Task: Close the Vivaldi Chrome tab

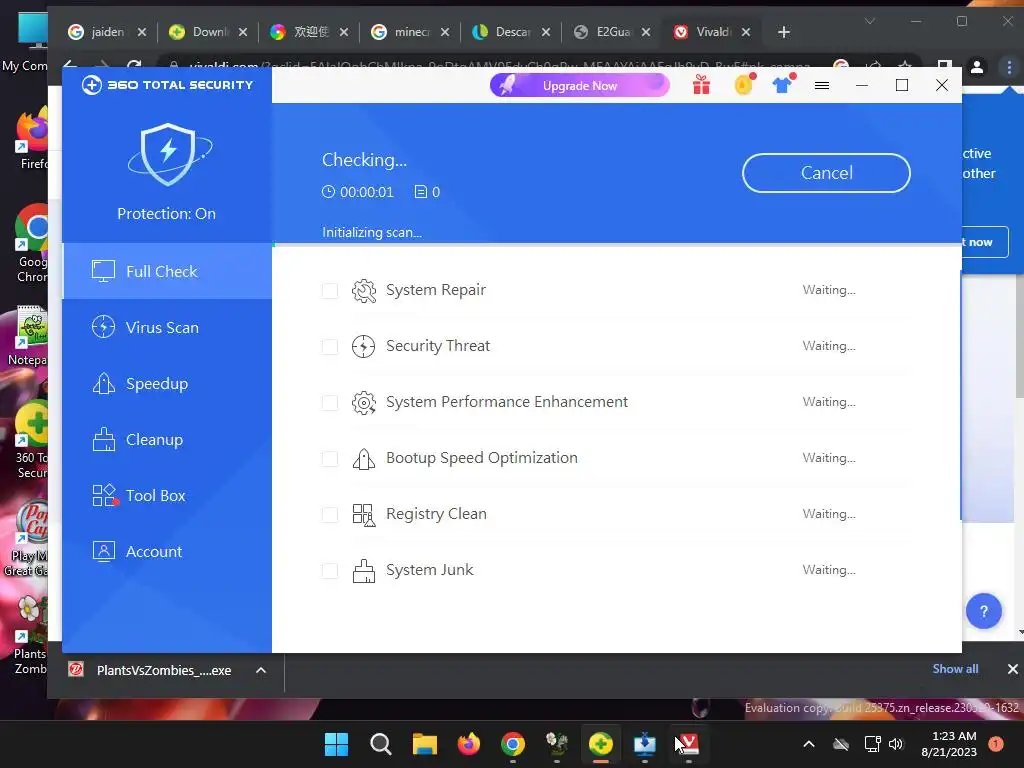Action: pyautogui.click(x=746, y=32)
